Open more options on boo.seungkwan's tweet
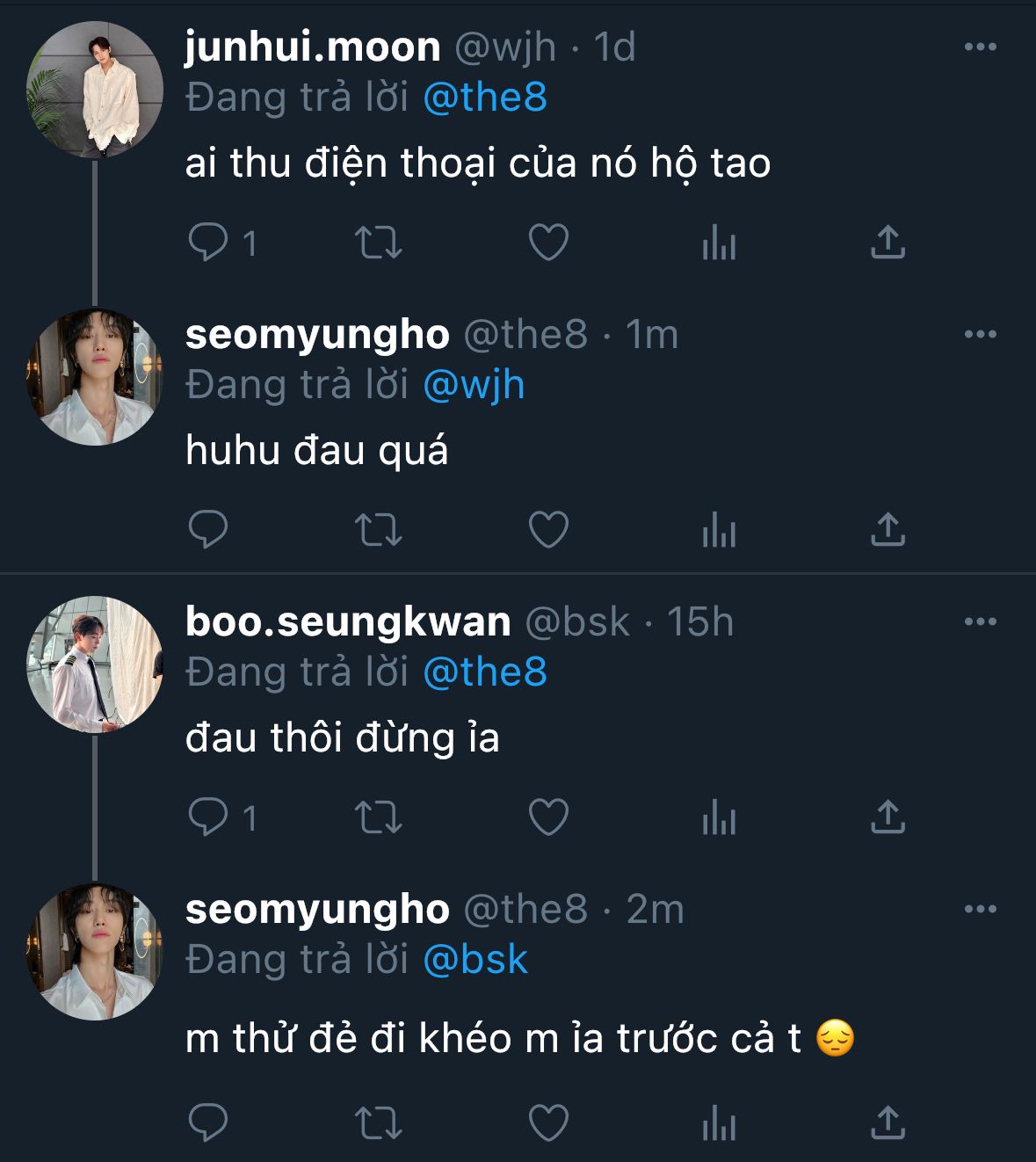 980,621
